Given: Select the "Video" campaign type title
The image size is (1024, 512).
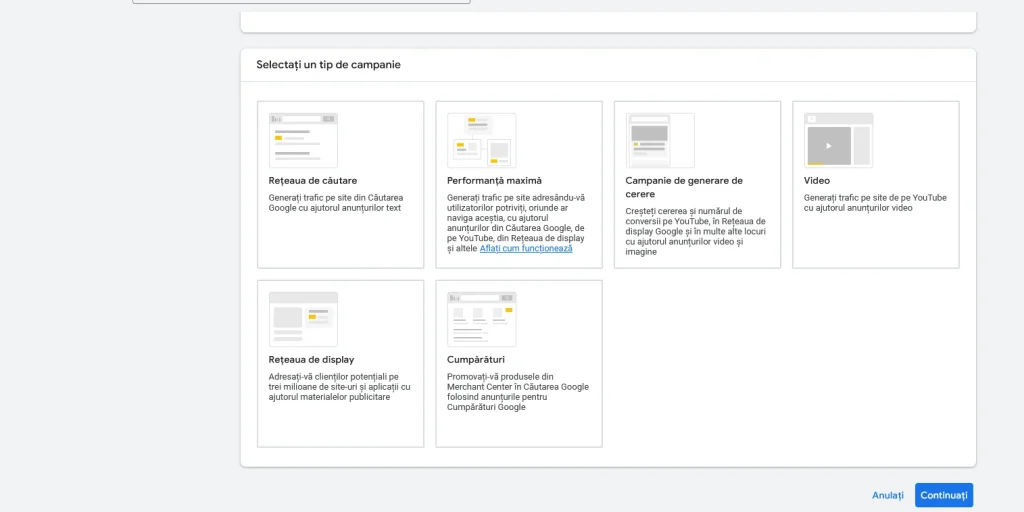Looking at the screenshot, I should tap(817, 181).
